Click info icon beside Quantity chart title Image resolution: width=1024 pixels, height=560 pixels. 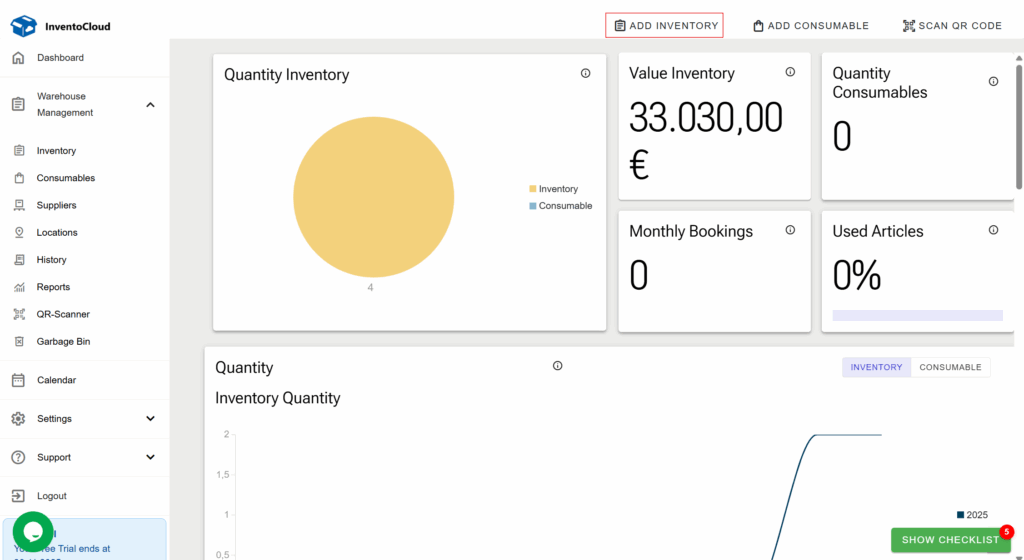pyautogui.click(x=558, y=366)
